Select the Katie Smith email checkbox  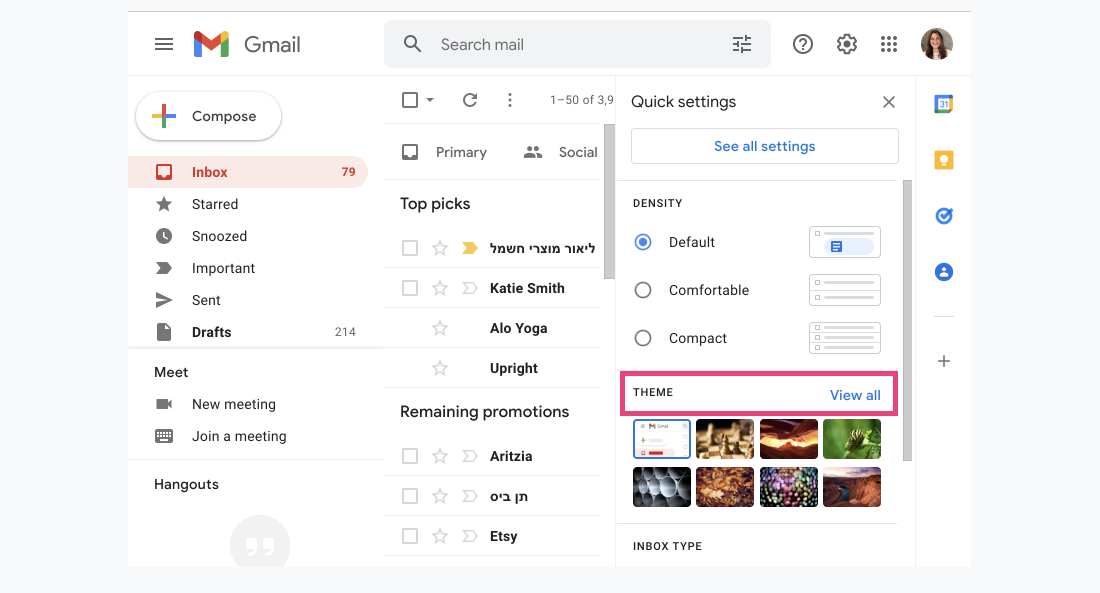tap(410, 288)
